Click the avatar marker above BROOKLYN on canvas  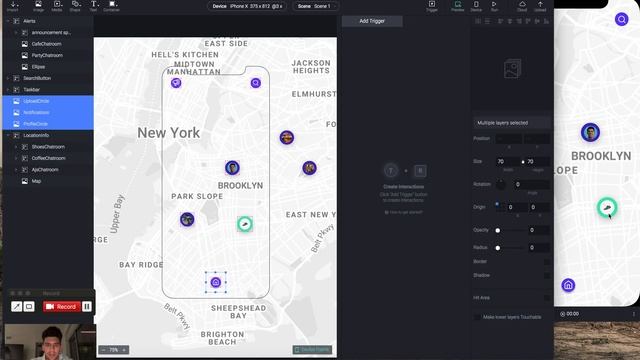click(232, 167)
